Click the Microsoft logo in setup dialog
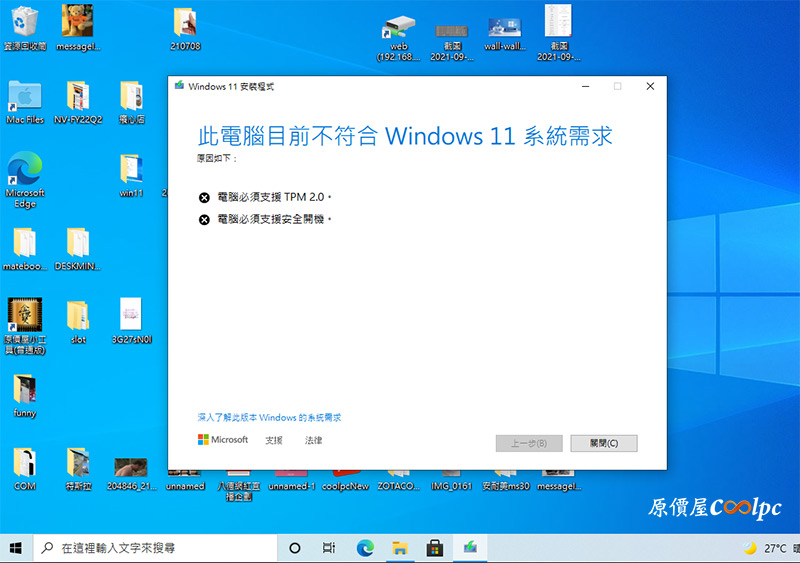Viewport: 800px width, 563px height. tap(223, 439)
